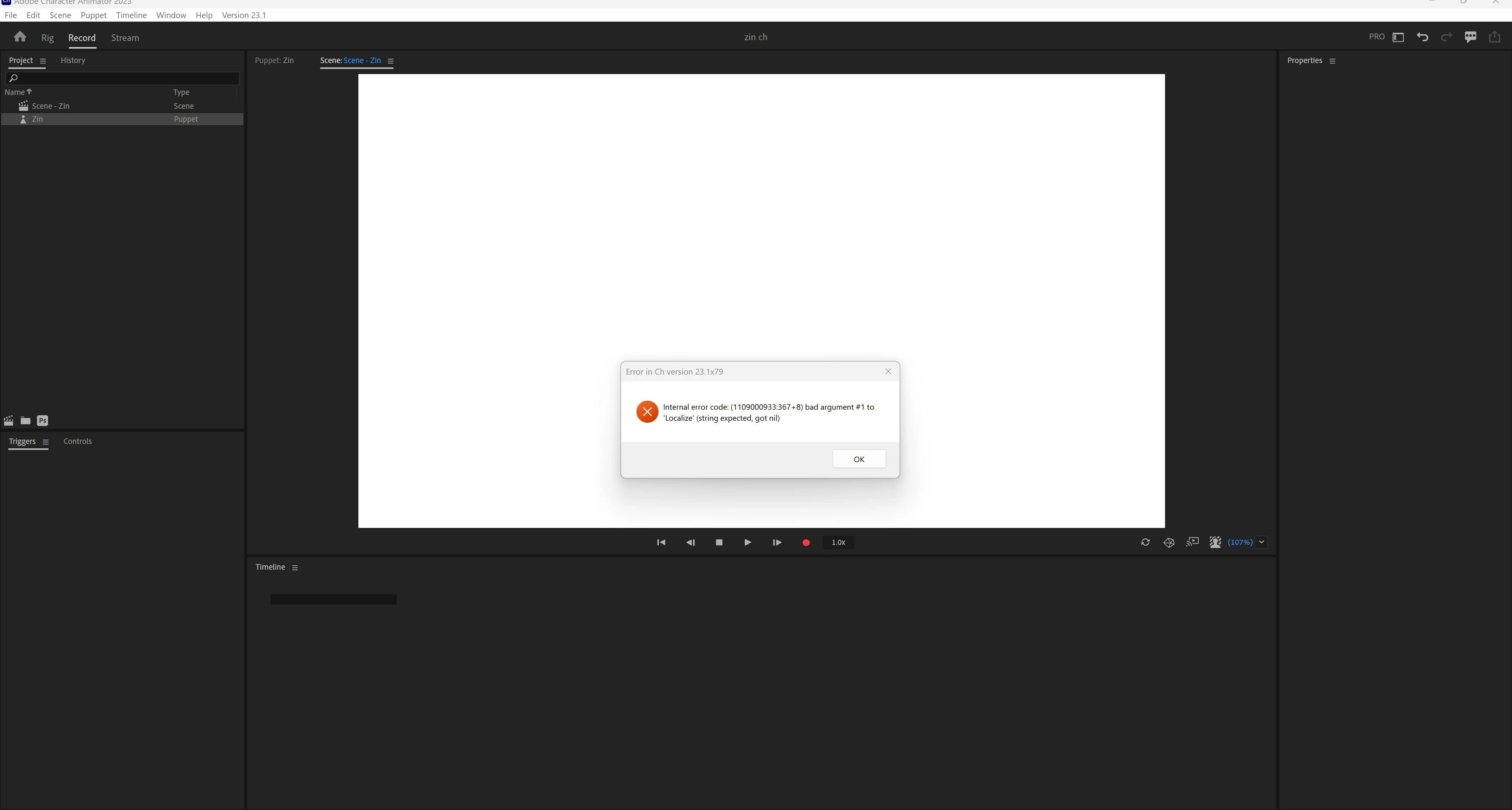
Task: Click Step Backward one frame icon
Action: pos(690,542)
